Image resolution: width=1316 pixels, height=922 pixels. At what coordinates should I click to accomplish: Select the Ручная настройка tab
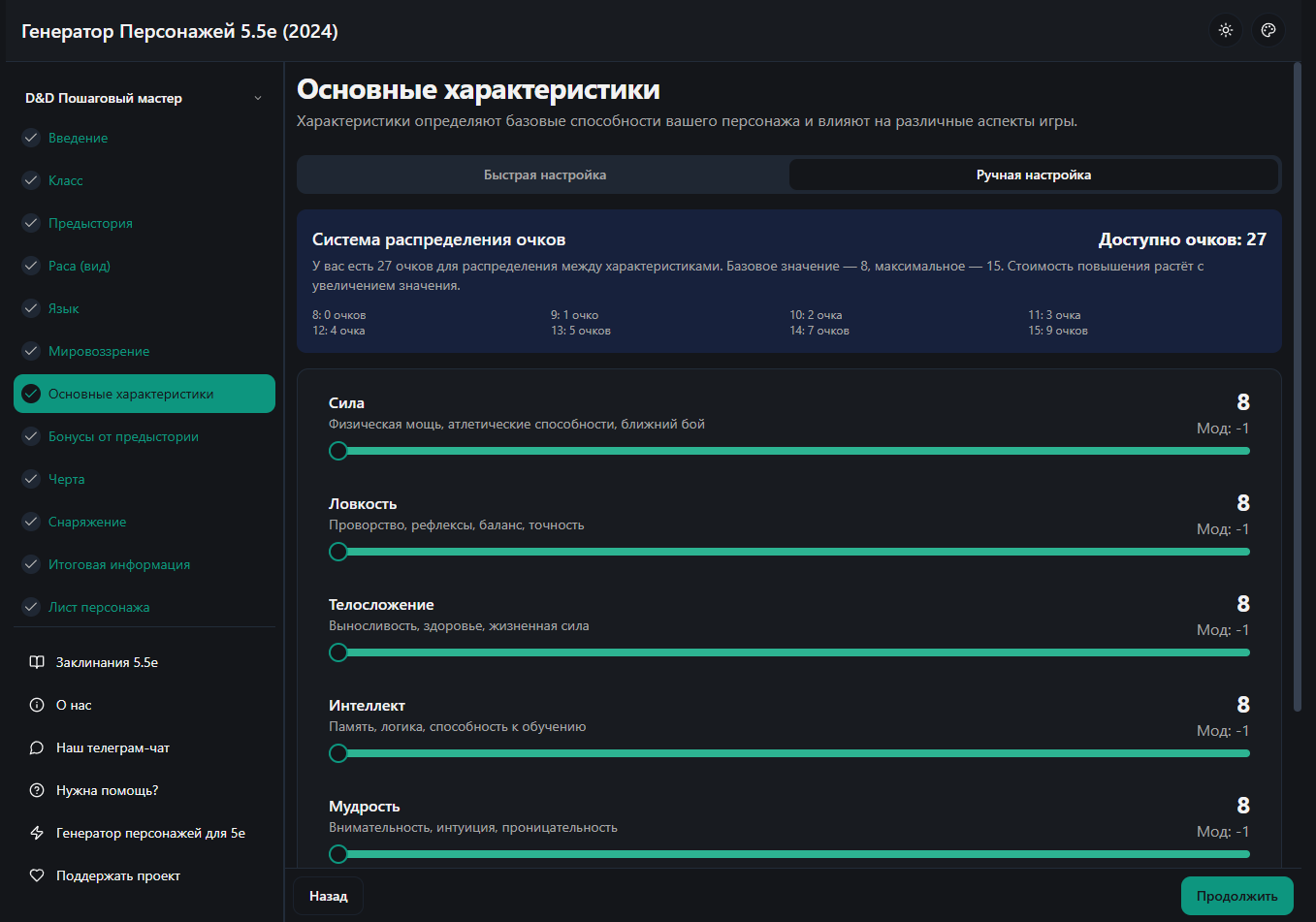1033,175
